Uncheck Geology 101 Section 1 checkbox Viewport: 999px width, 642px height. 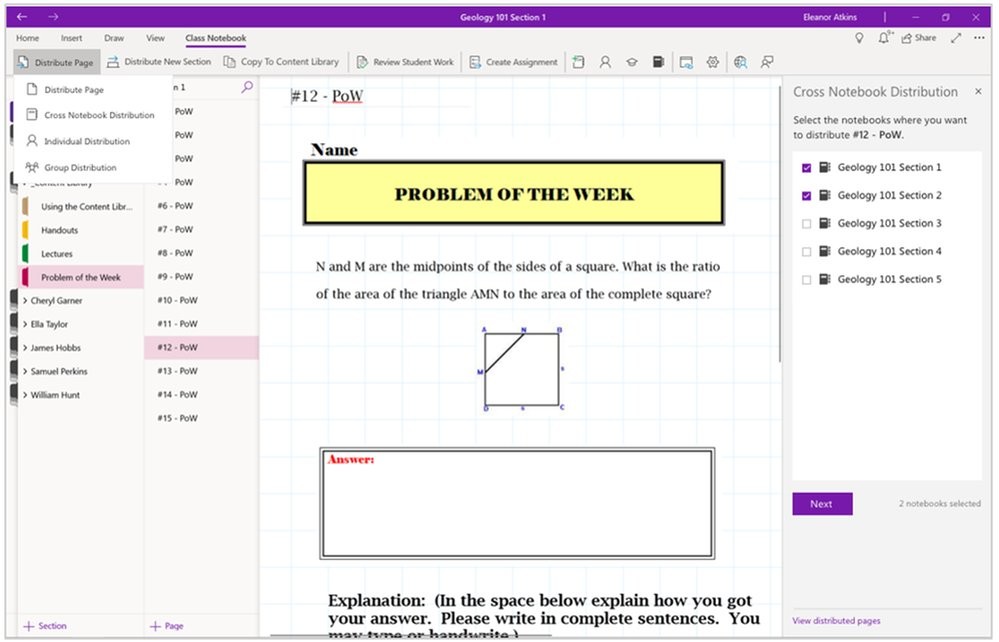tap(807, 168)
